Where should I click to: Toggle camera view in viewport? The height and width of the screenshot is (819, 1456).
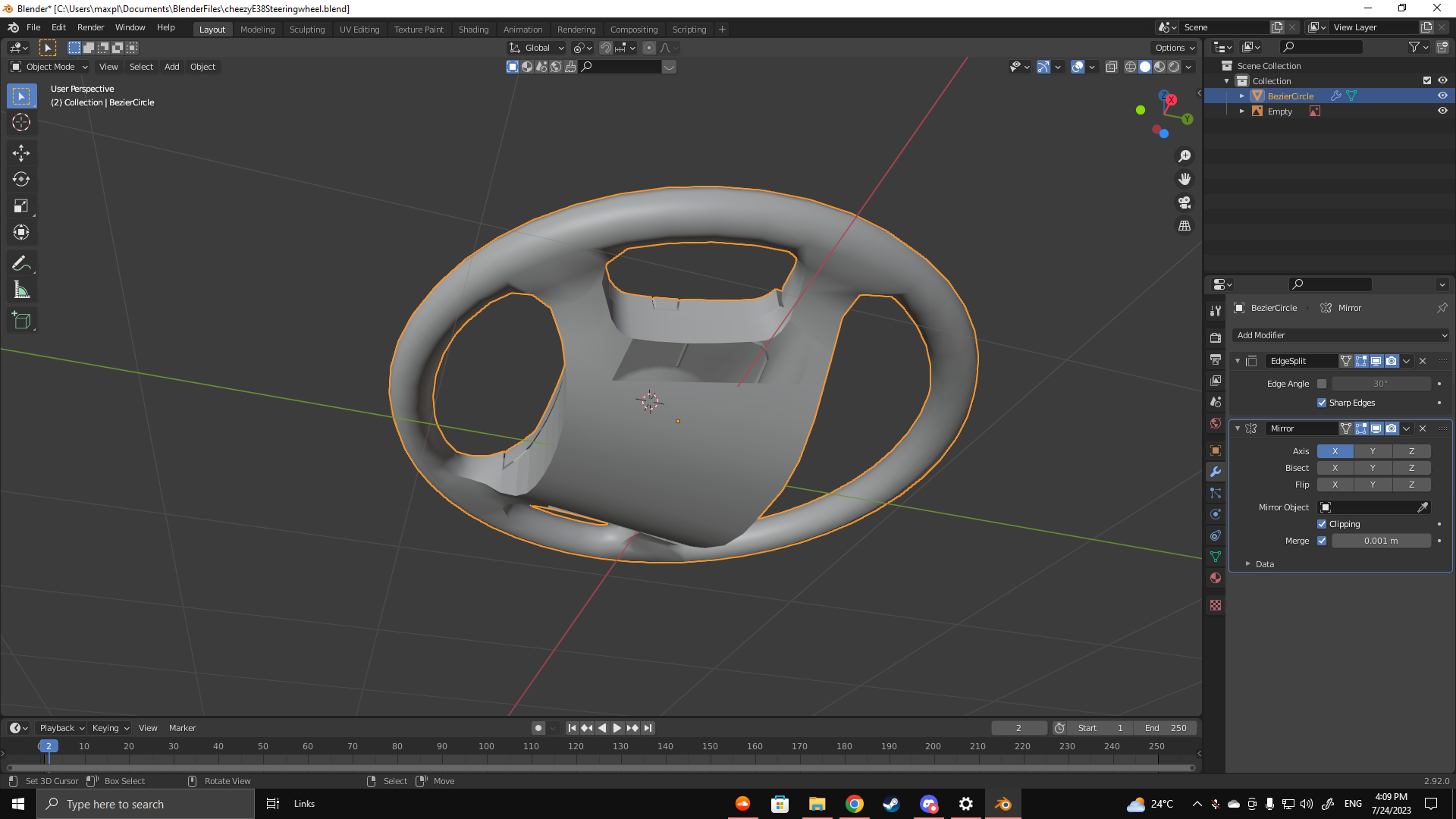point(1185,202)
